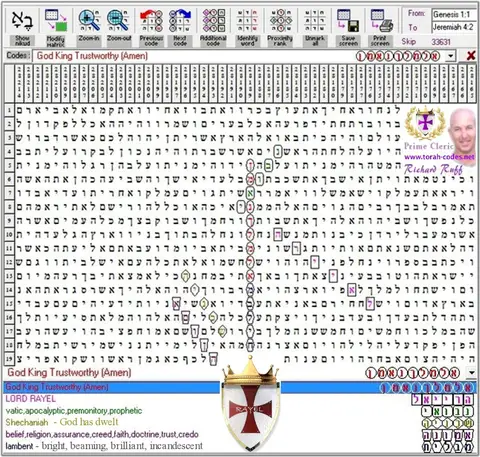Select the belief, religion, assurance, creed entry
Viewport: 480px width, 457px height.
click(102, 434)
